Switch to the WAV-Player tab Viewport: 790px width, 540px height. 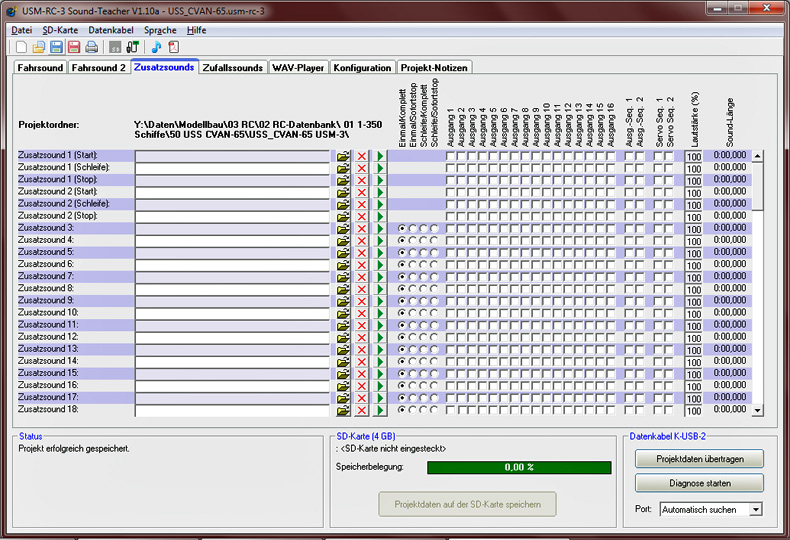298,68
